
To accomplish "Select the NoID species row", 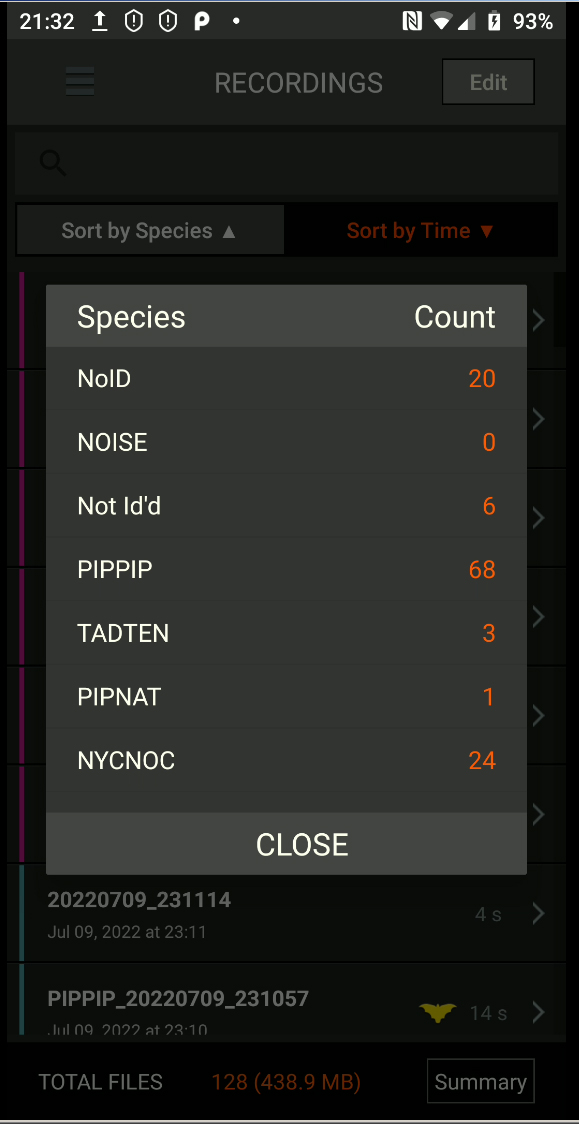I will 287,378.
